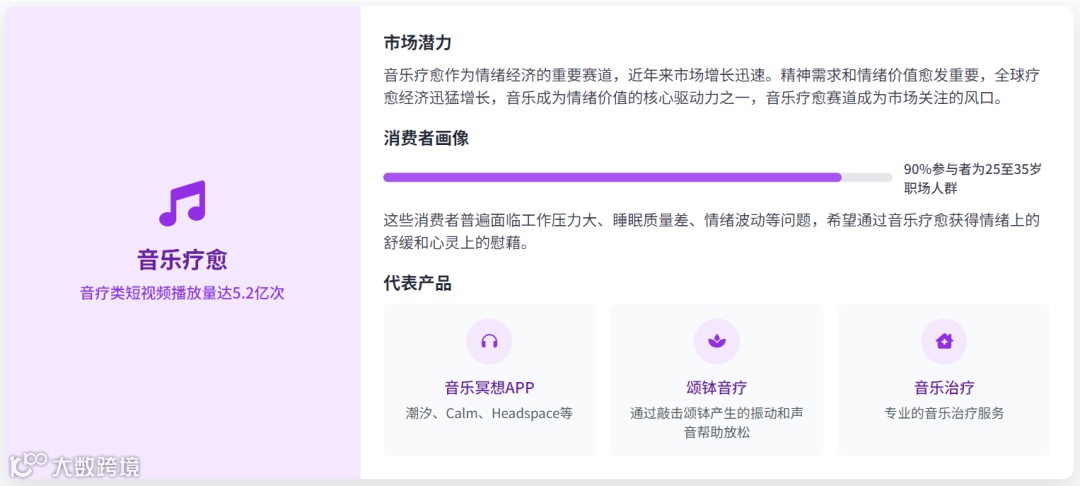Click the market potential paragraph starting 音乐疗愈作为情绪经济
This screenshot has height=486, width=1080.
tap(712, 86)
